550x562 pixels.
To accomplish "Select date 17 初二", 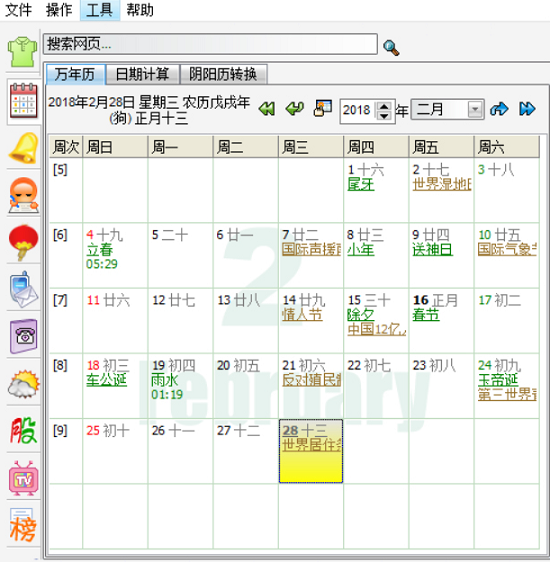I will (x=500, y=300).
